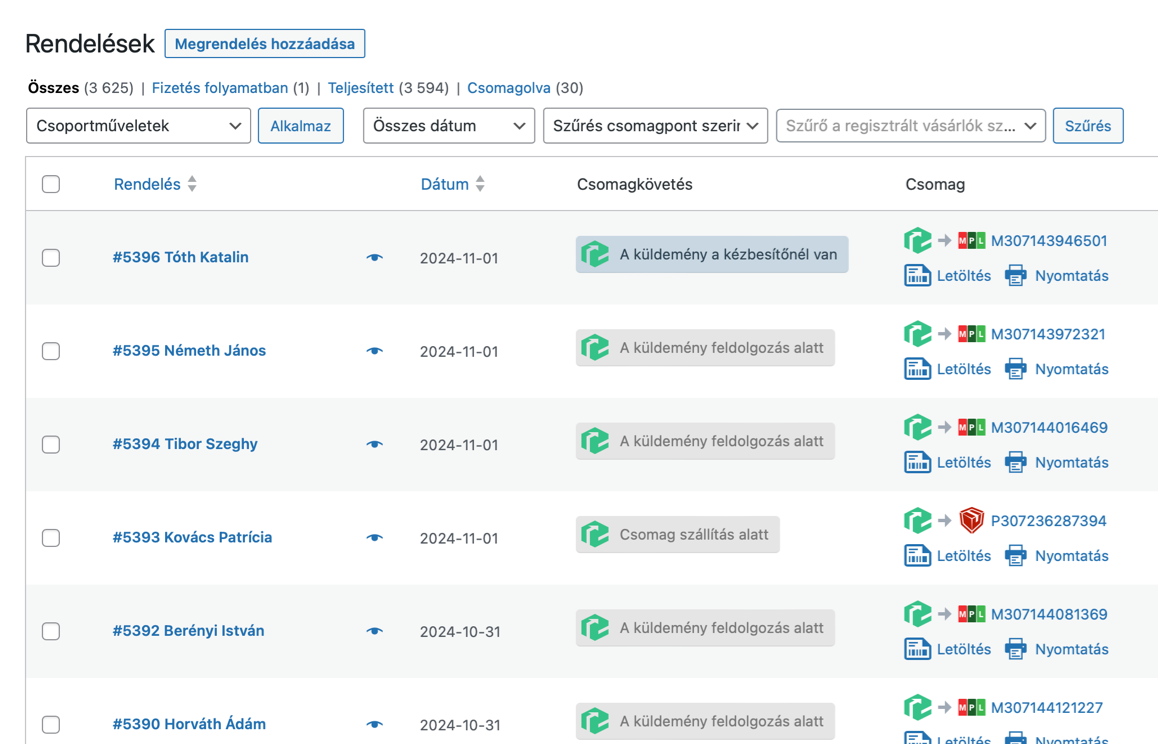
Task: Click the Packeta icon in order #5396 row
Action: point(918,240)
